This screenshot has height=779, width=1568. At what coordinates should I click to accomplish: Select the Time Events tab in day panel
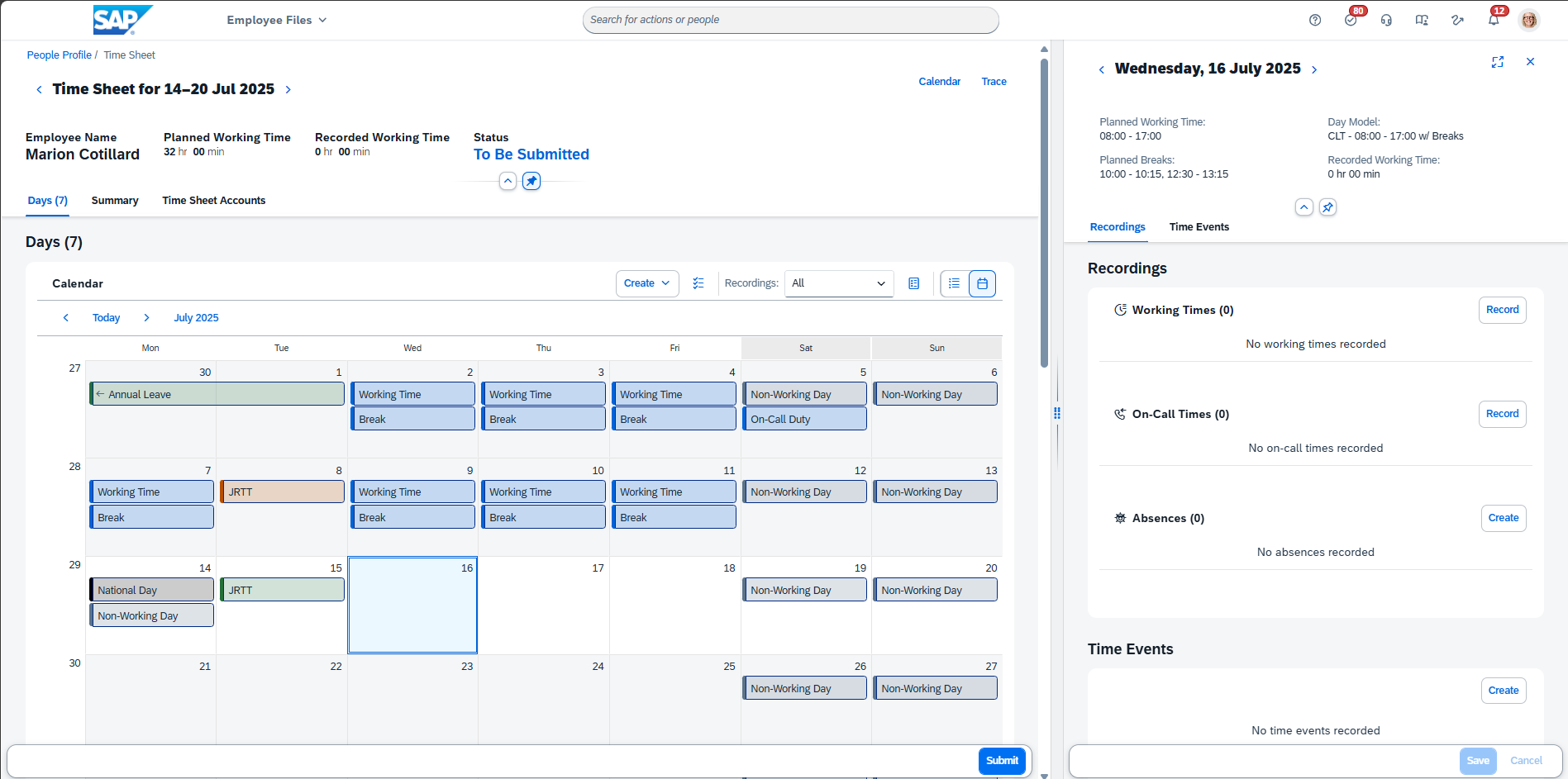1199,227
